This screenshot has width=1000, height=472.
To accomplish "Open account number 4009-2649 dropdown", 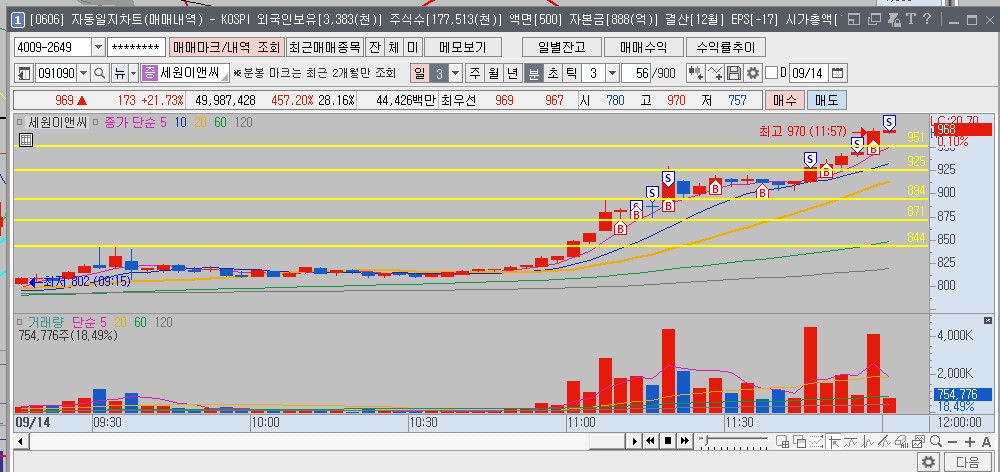I will coord(98,47).
